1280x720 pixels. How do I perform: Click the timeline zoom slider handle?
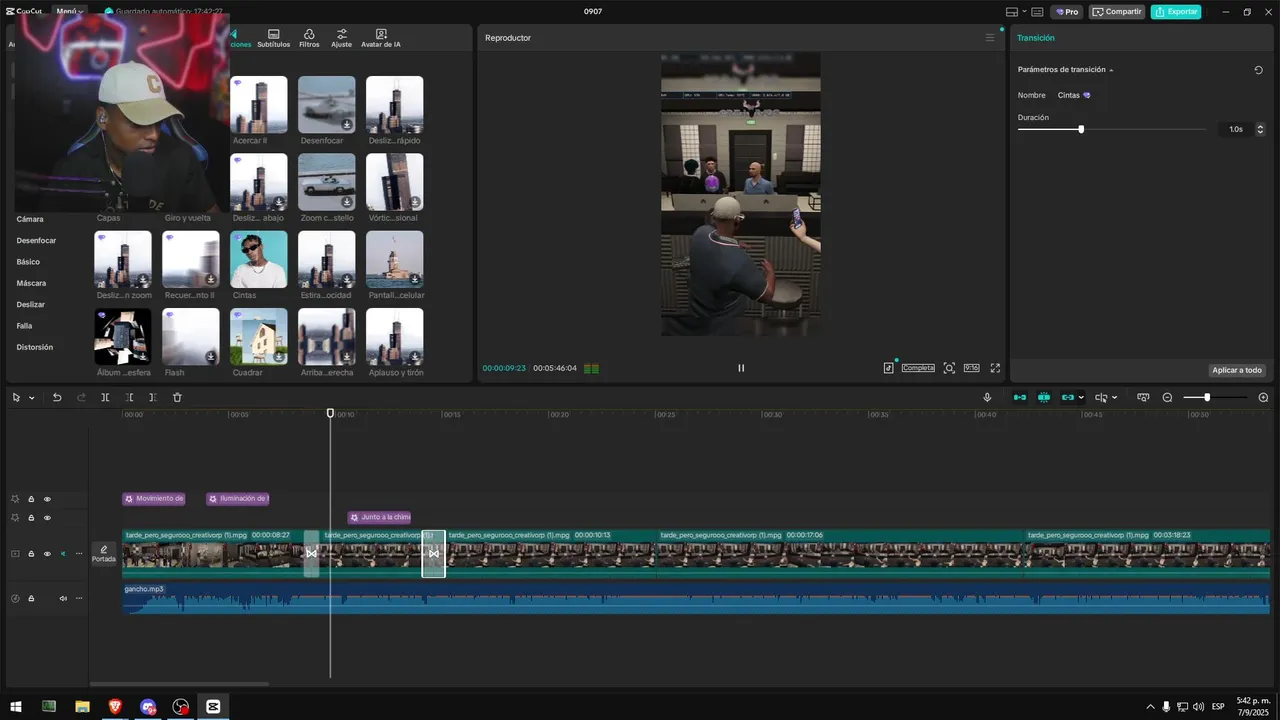tap(1207, 398)
